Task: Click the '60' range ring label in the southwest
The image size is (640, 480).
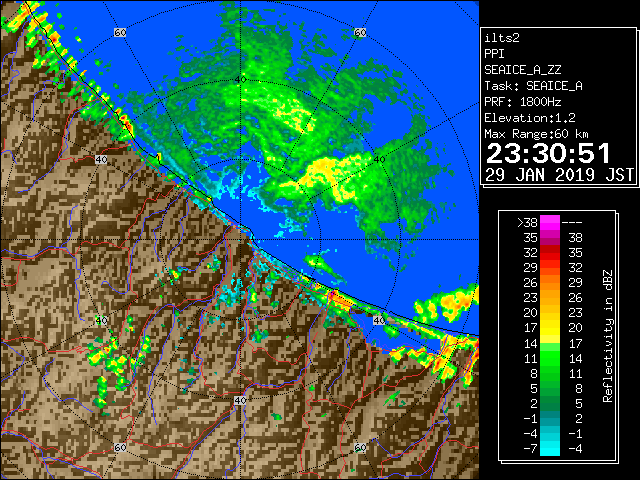Action: (120, 447)
